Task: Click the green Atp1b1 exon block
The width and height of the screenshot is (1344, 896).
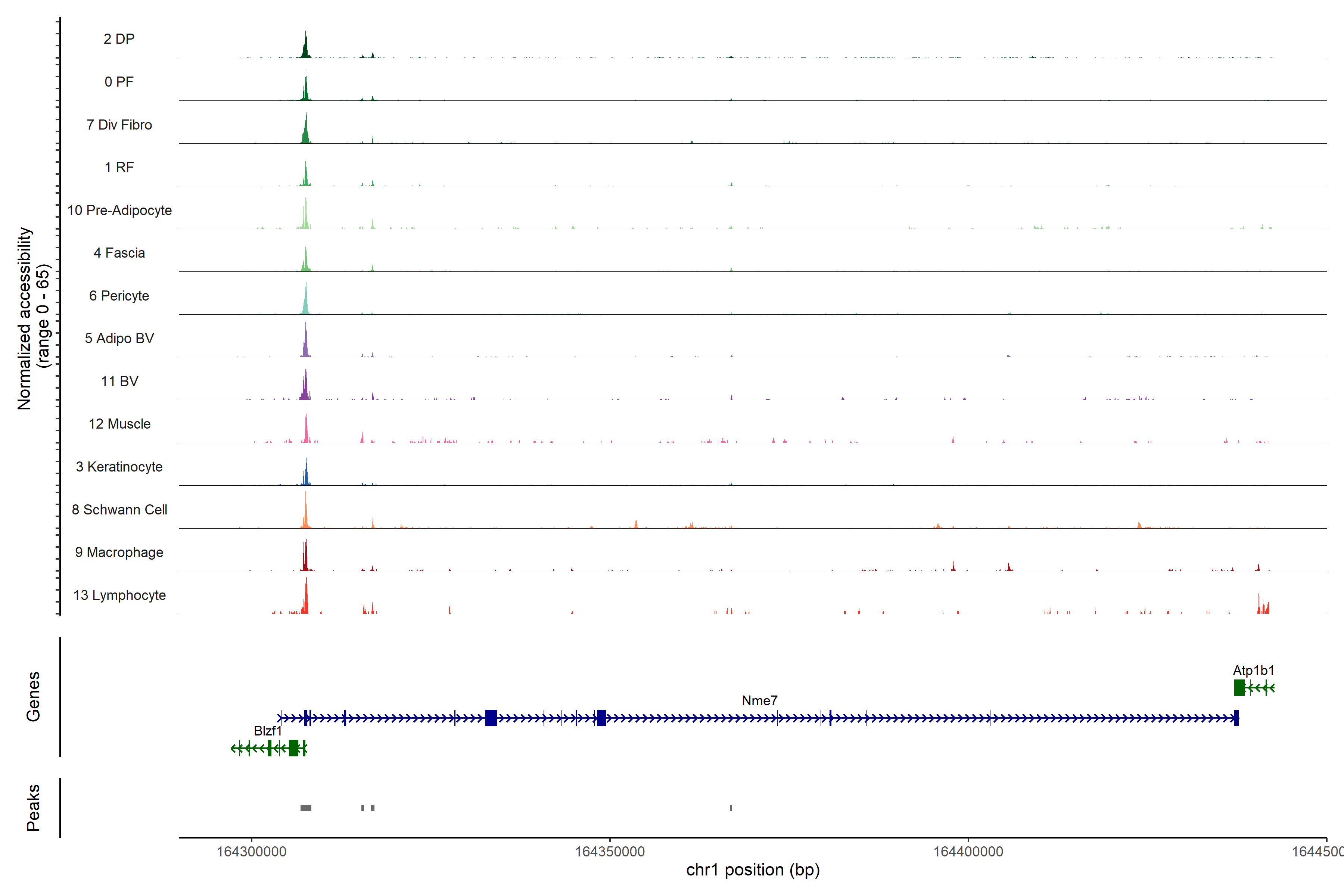Action: 1239,687
